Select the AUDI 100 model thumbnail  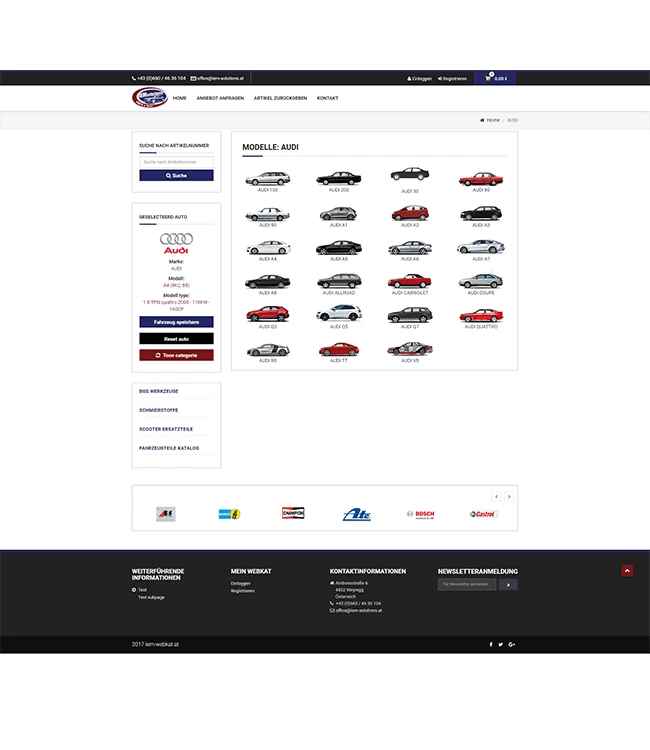click(267, 178)
